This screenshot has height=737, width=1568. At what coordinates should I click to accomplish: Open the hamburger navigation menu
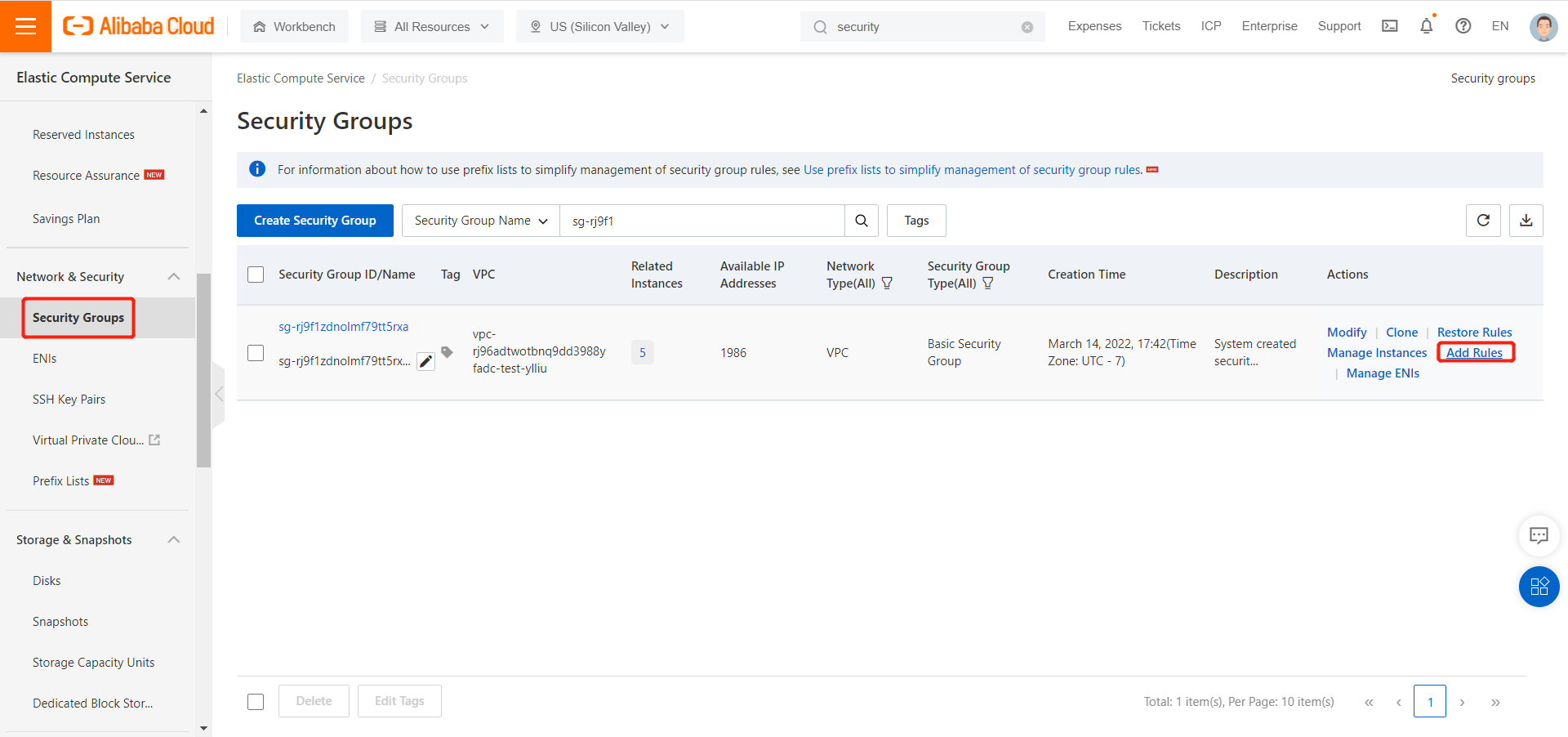tap(25, 25)
